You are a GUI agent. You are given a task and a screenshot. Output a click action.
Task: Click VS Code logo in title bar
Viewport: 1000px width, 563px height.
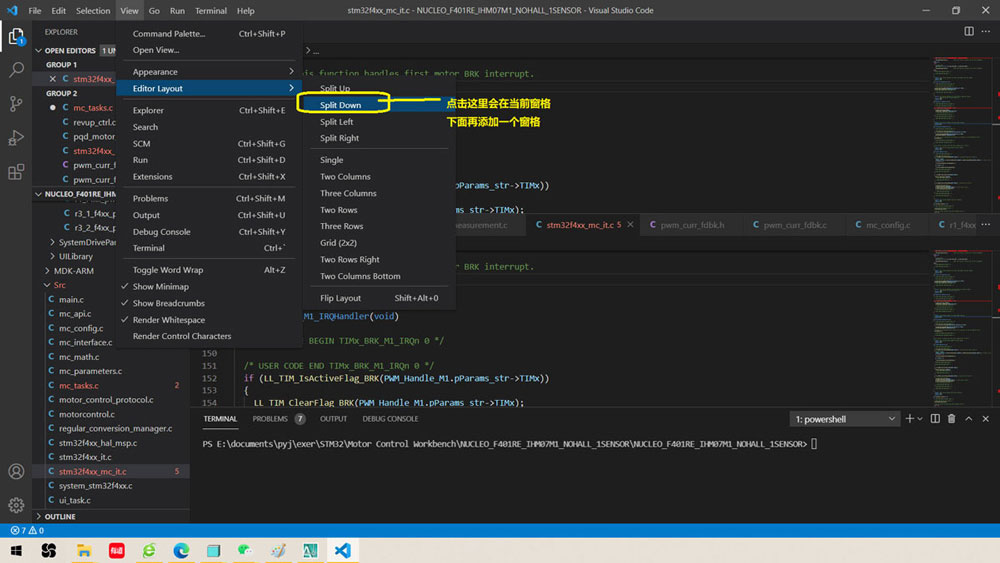point(12,10)
